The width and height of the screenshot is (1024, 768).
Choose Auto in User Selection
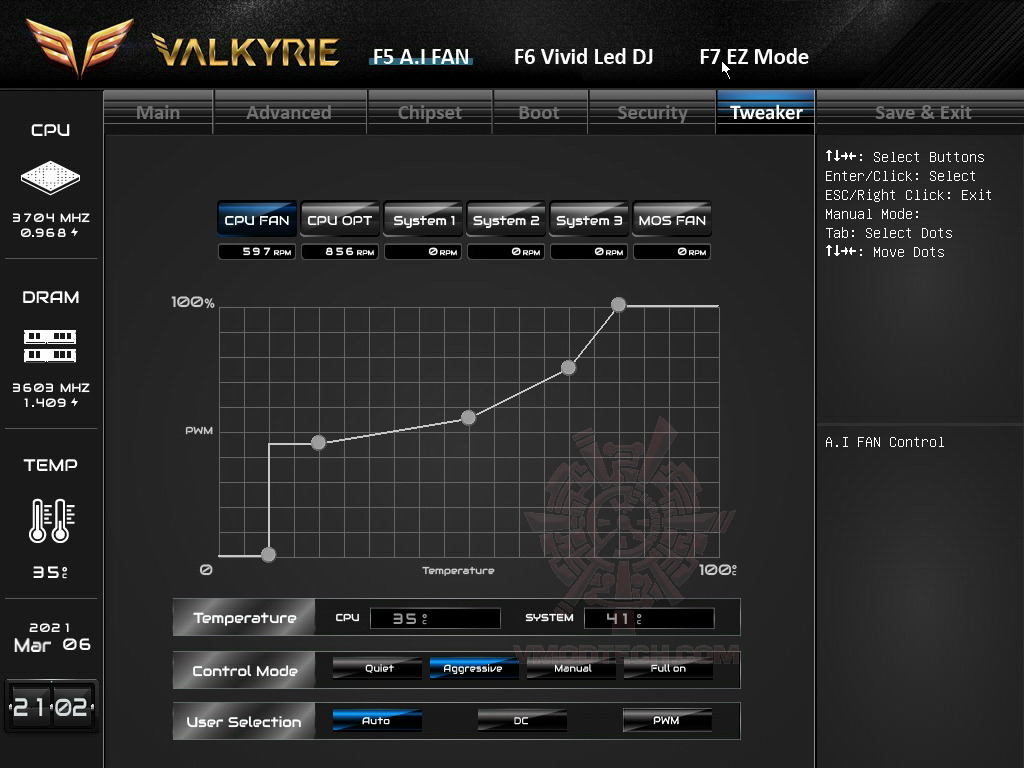(377, 720)
